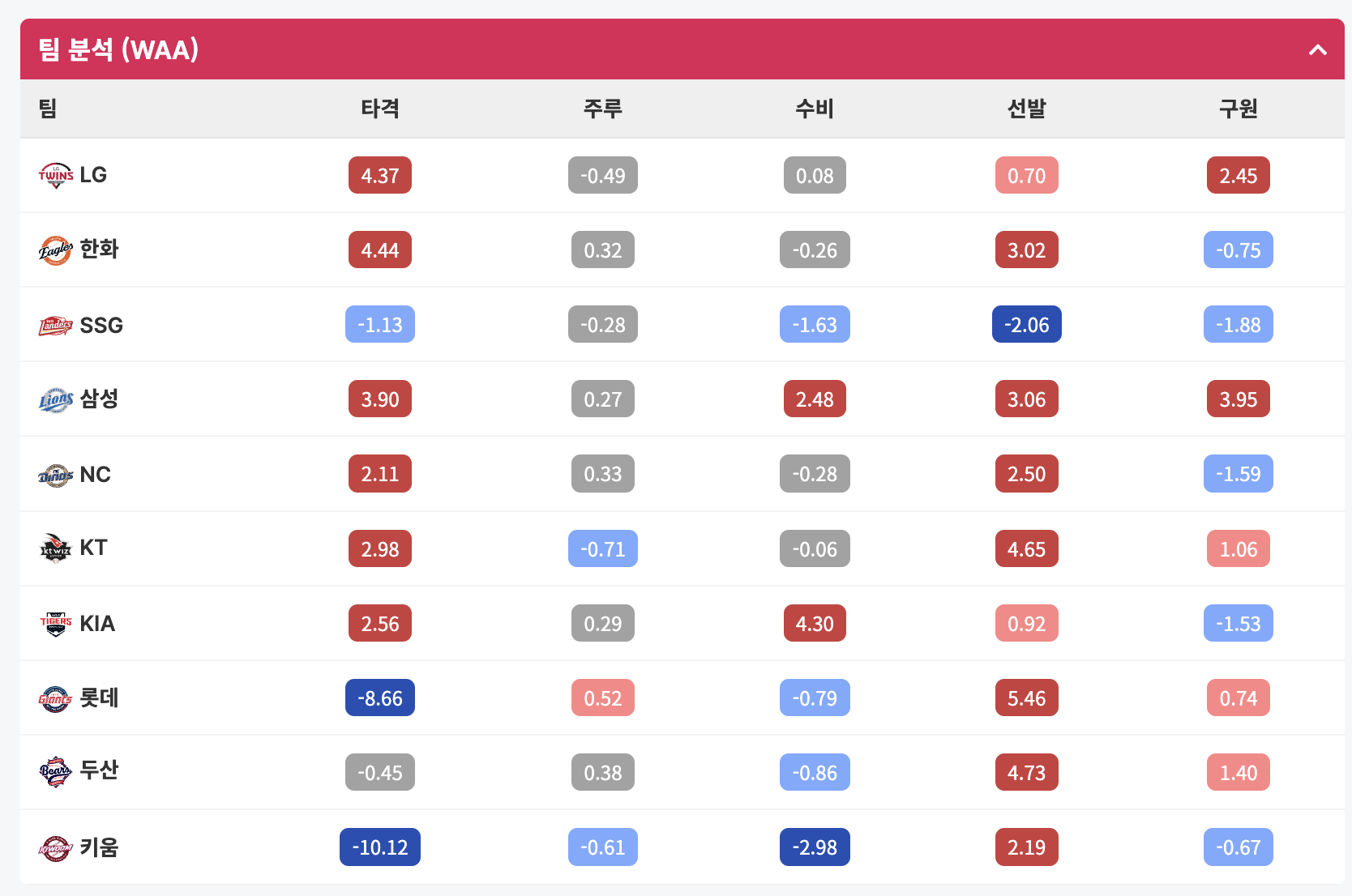Click 키움's dark blue -10.12 타격 badge
The height and width of the screenshot is (896, 1352).
click(380, 847)
